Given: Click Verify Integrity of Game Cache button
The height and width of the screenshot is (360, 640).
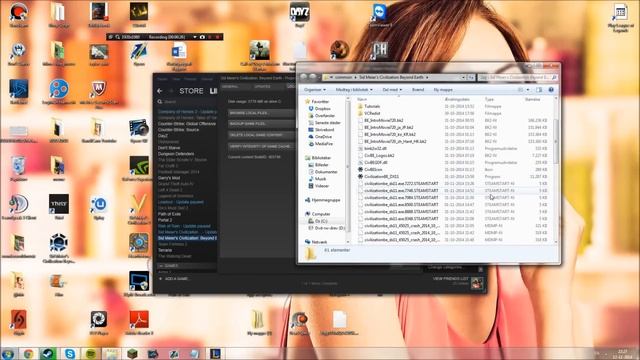Looking at the screenshot, I should click(x=261, y=146).
